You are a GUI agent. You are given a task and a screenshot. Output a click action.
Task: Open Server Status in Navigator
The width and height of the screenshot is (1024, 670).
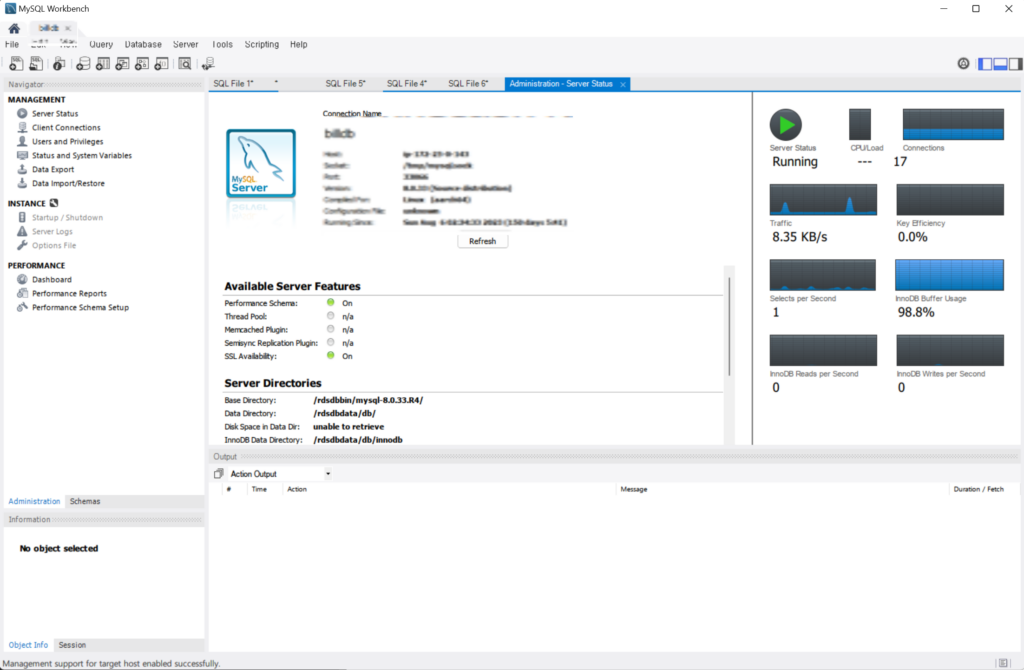pos(55,114)
